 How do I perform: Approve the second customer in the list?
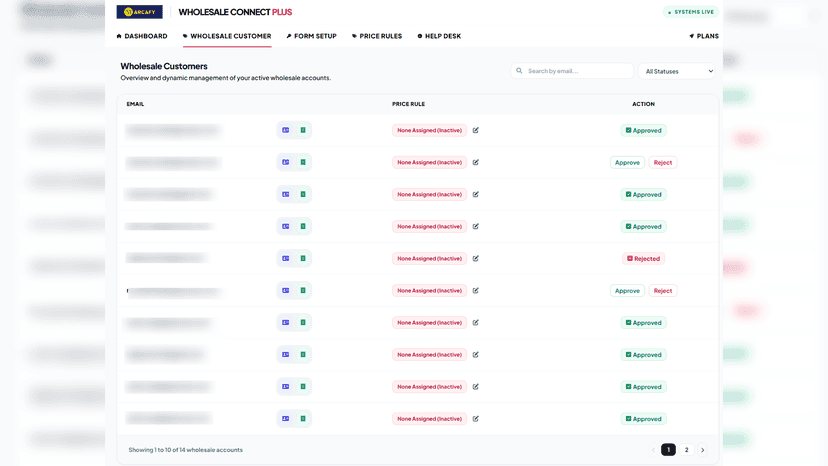(x=627, y=162)
